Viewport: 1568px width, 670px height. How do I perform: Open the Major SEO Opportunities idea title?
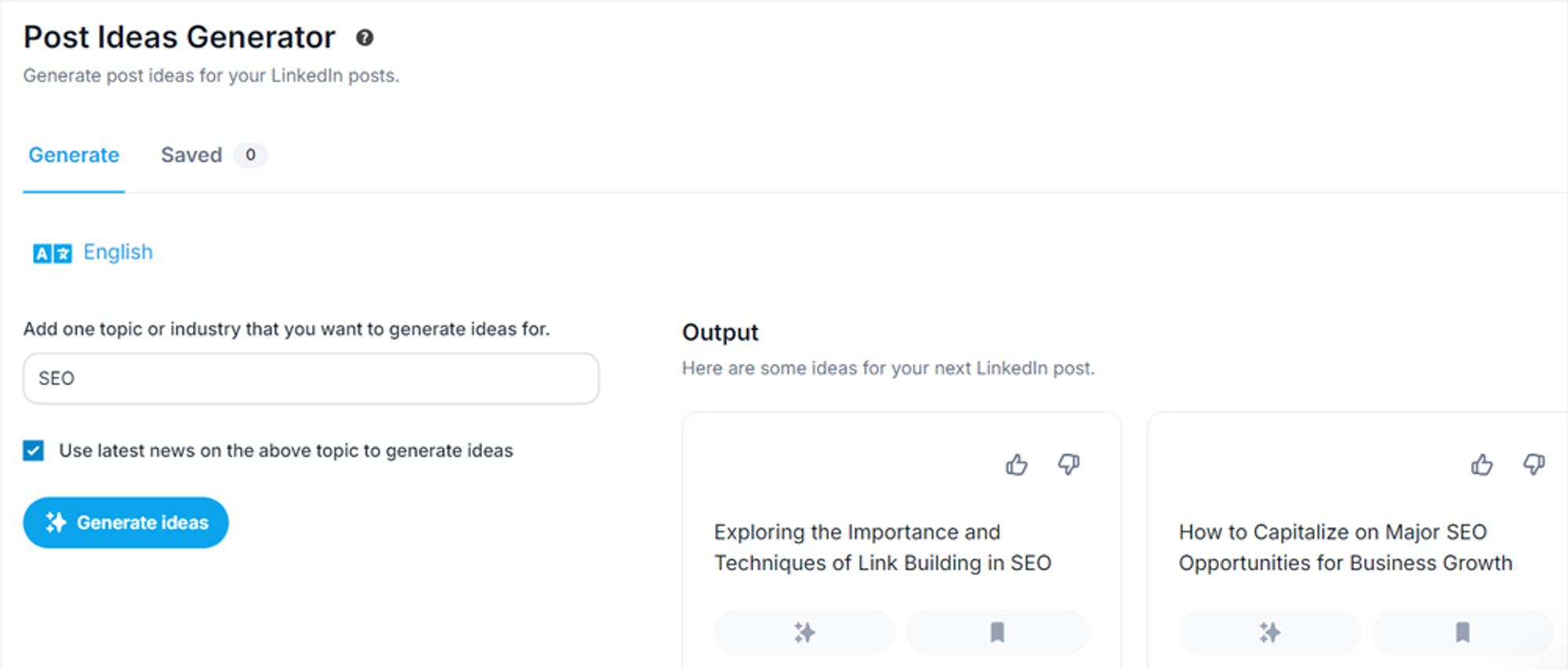tap(1345, 548)
